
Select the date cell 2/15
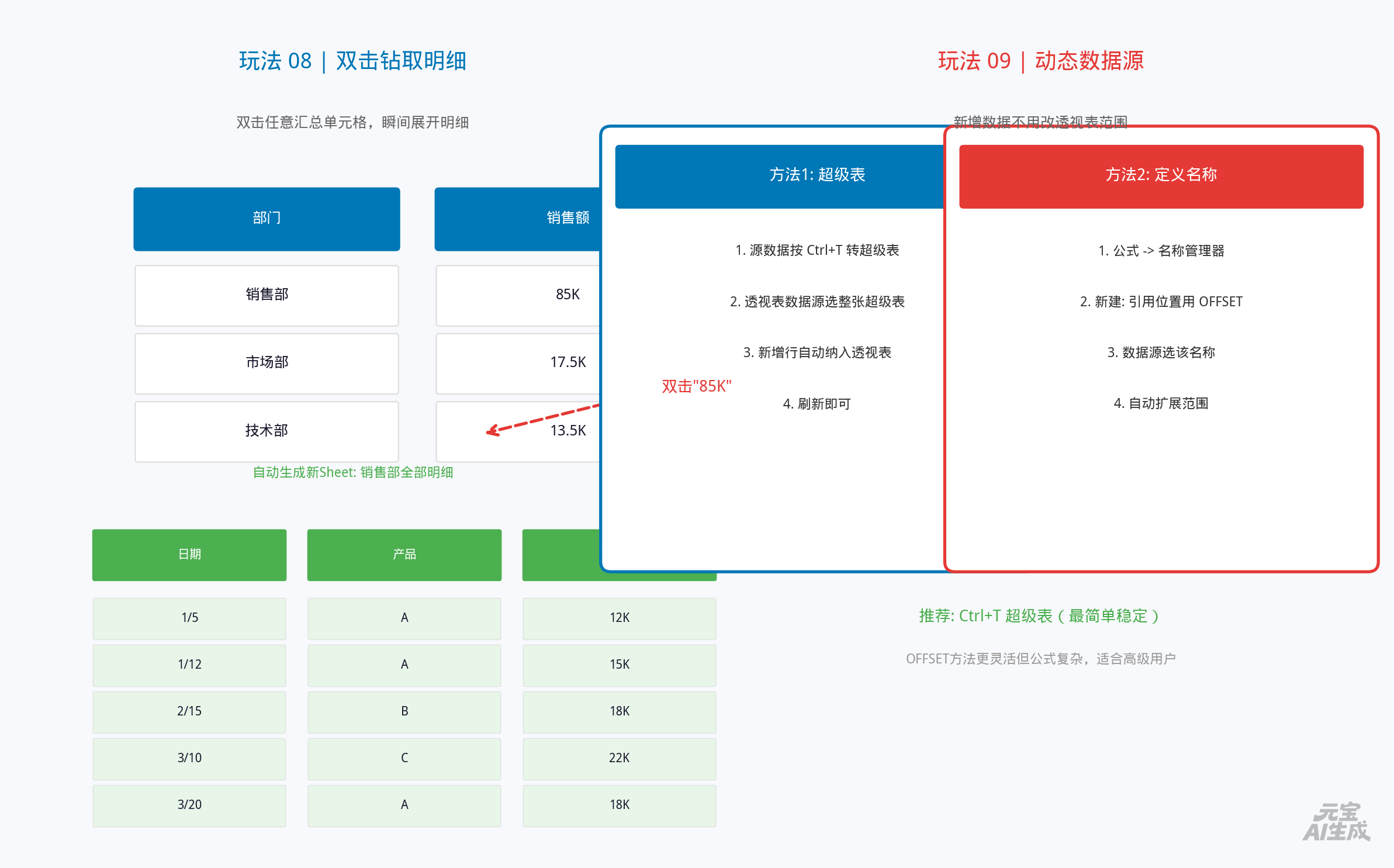coord(189,712)
